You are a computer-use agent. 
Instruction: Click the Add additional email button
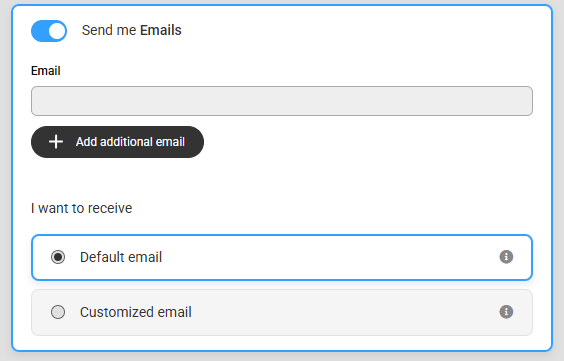117,142
